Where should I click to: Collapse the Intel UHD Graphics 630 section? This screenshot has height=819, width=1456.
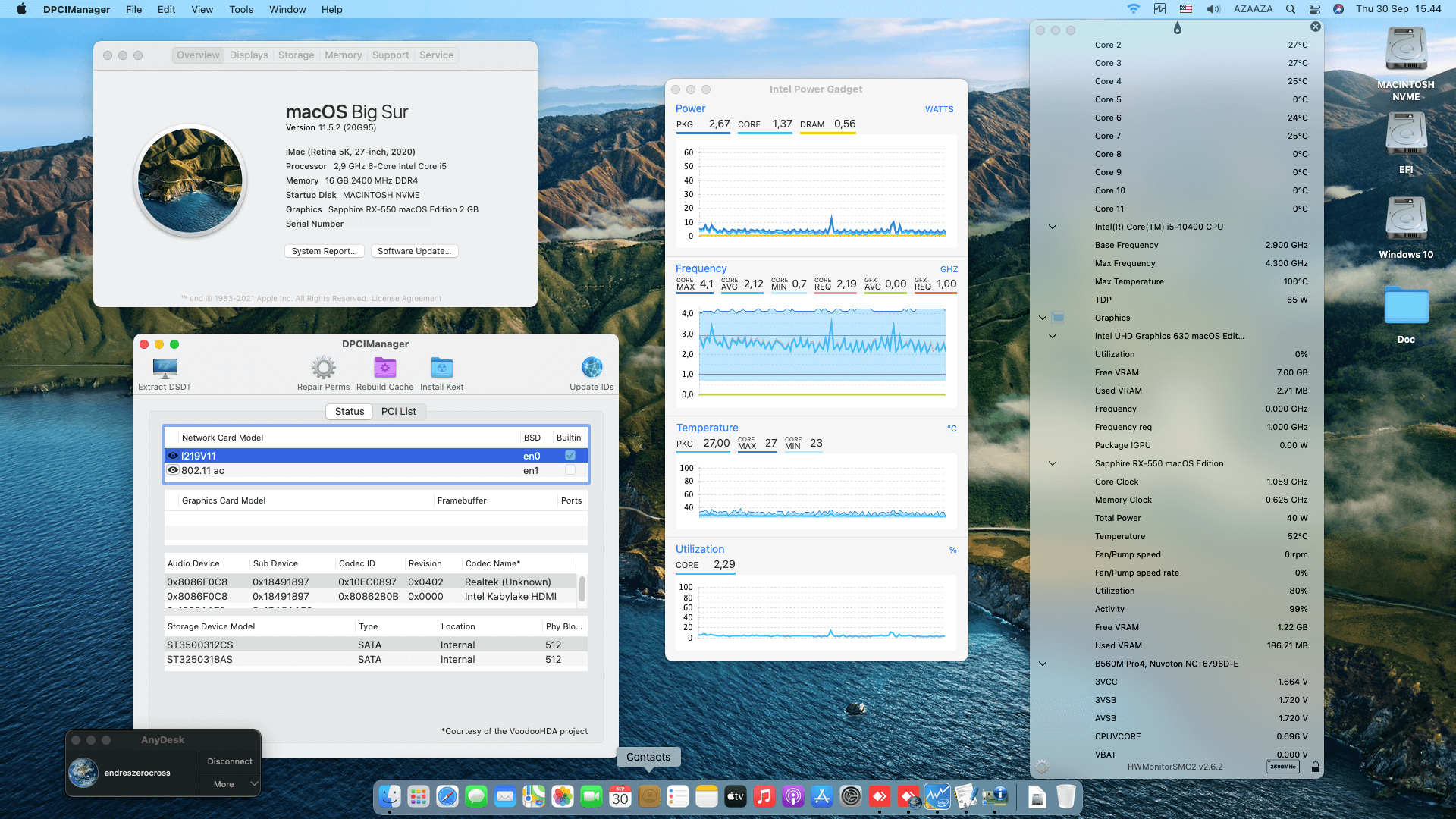coord(1053,336)
